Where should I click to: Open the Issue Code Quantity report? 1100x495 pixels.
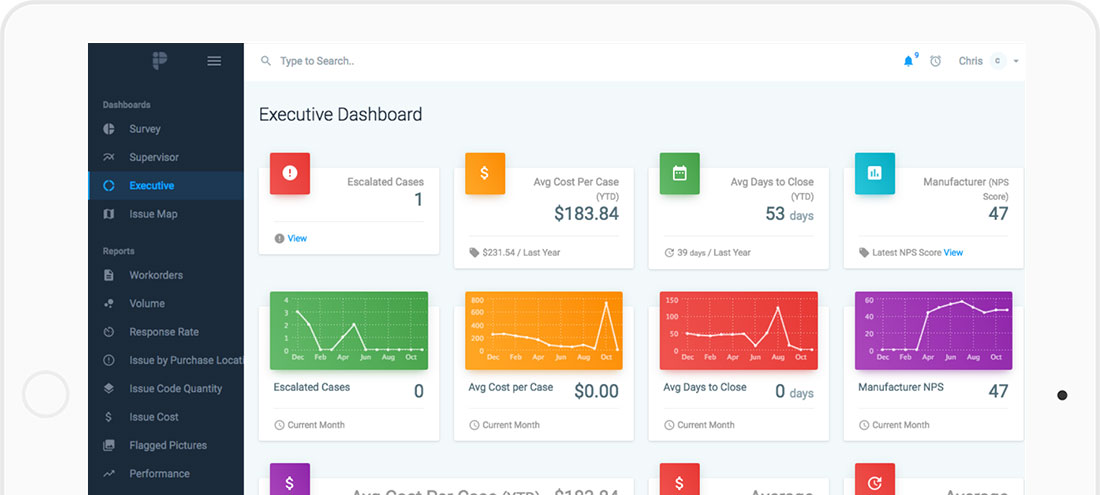tap(166, 388)
